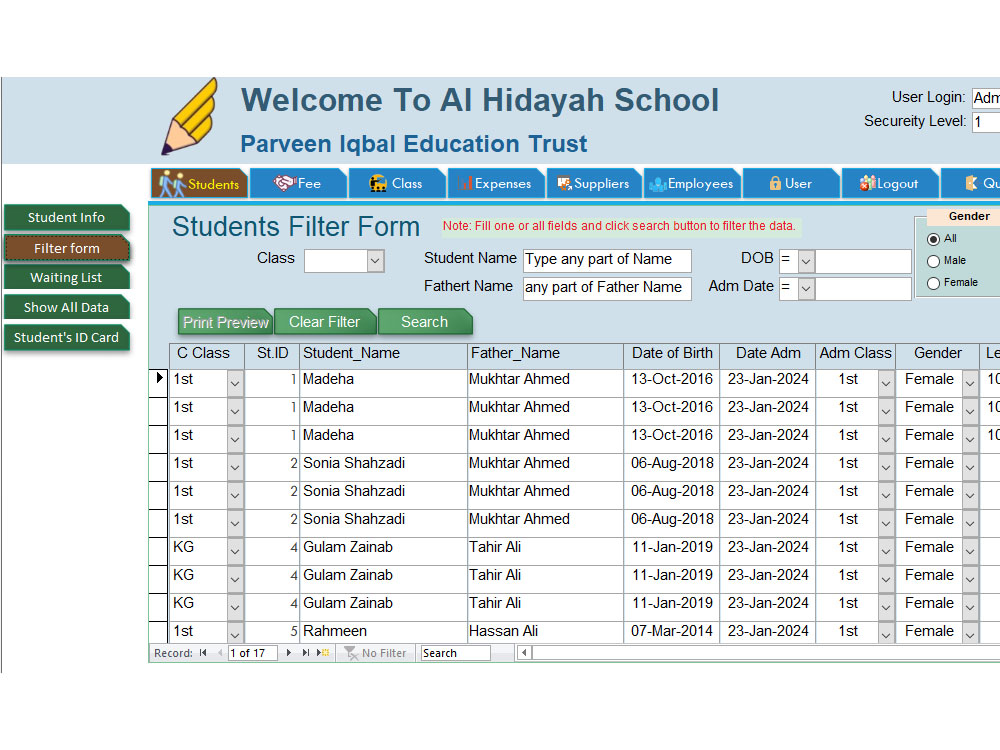Click date of birth '07-Mar-2014' cell

672,631
